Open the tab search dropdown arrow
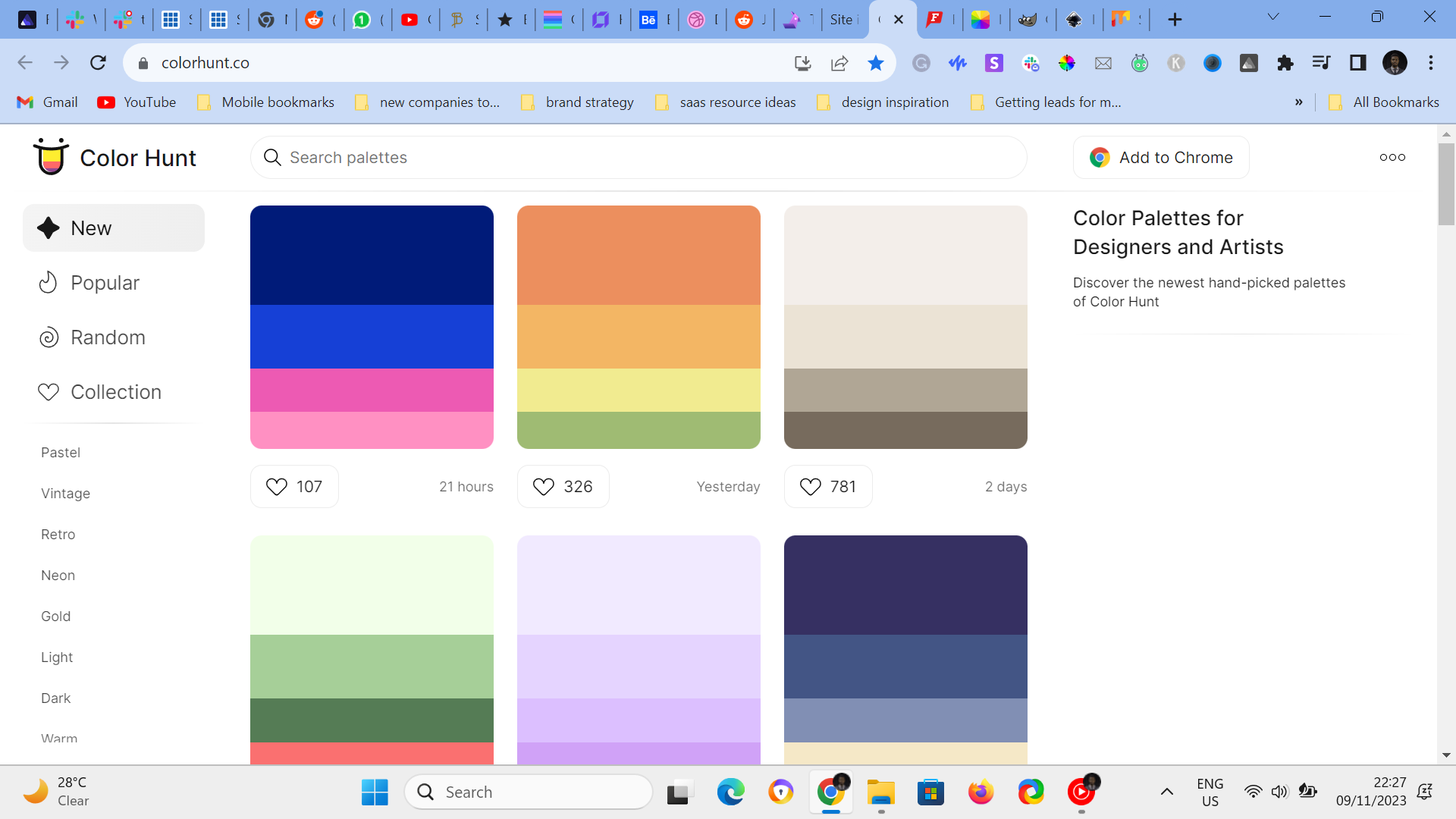Image resolution: width=1456 pixels, height=819 pixels. click(1273, 17)
